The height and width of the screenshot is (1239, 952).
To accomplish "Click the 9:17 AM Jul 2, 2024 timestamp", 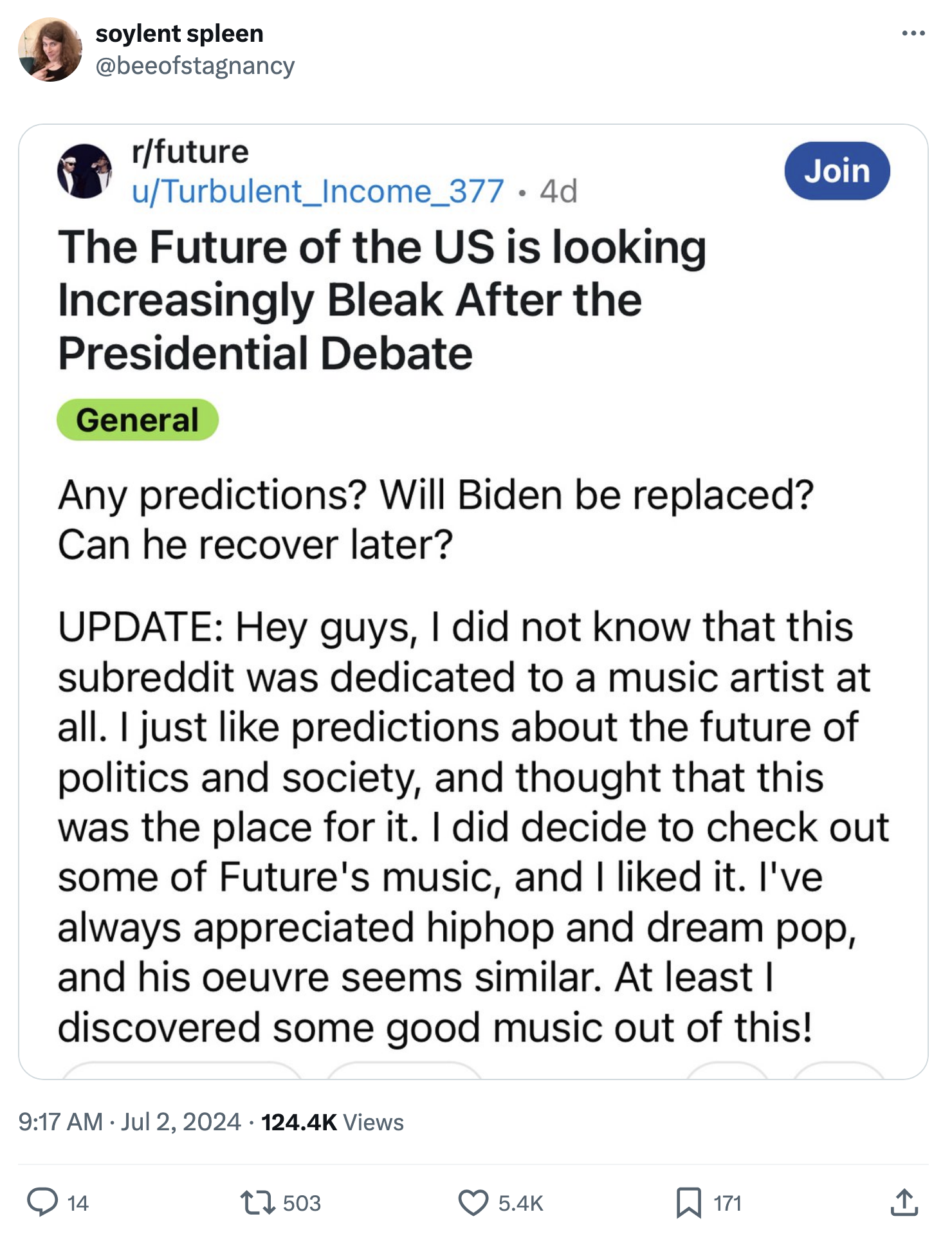I will tap(129, 1122).
